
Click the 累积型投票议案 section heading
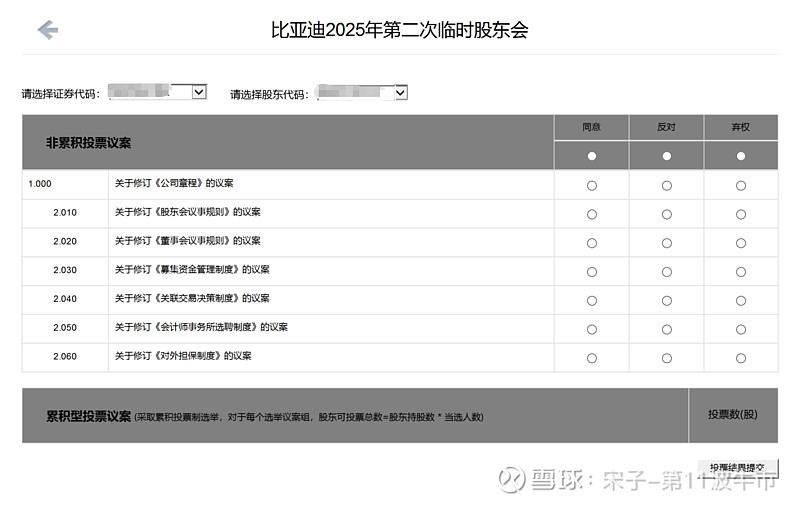point(89,417)
